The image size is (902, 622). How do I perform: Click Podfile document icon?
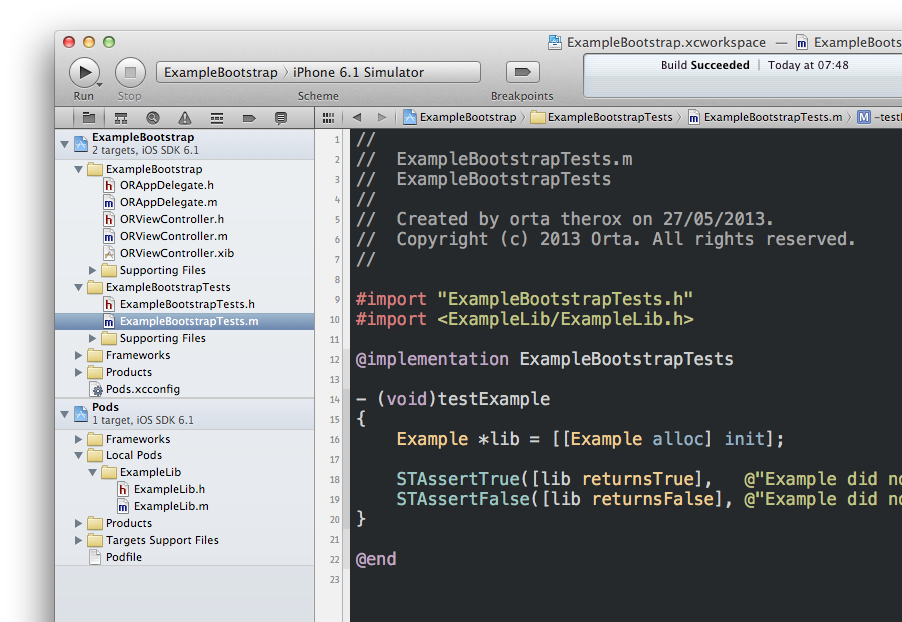pyautogui.click(x=95, y=558)
